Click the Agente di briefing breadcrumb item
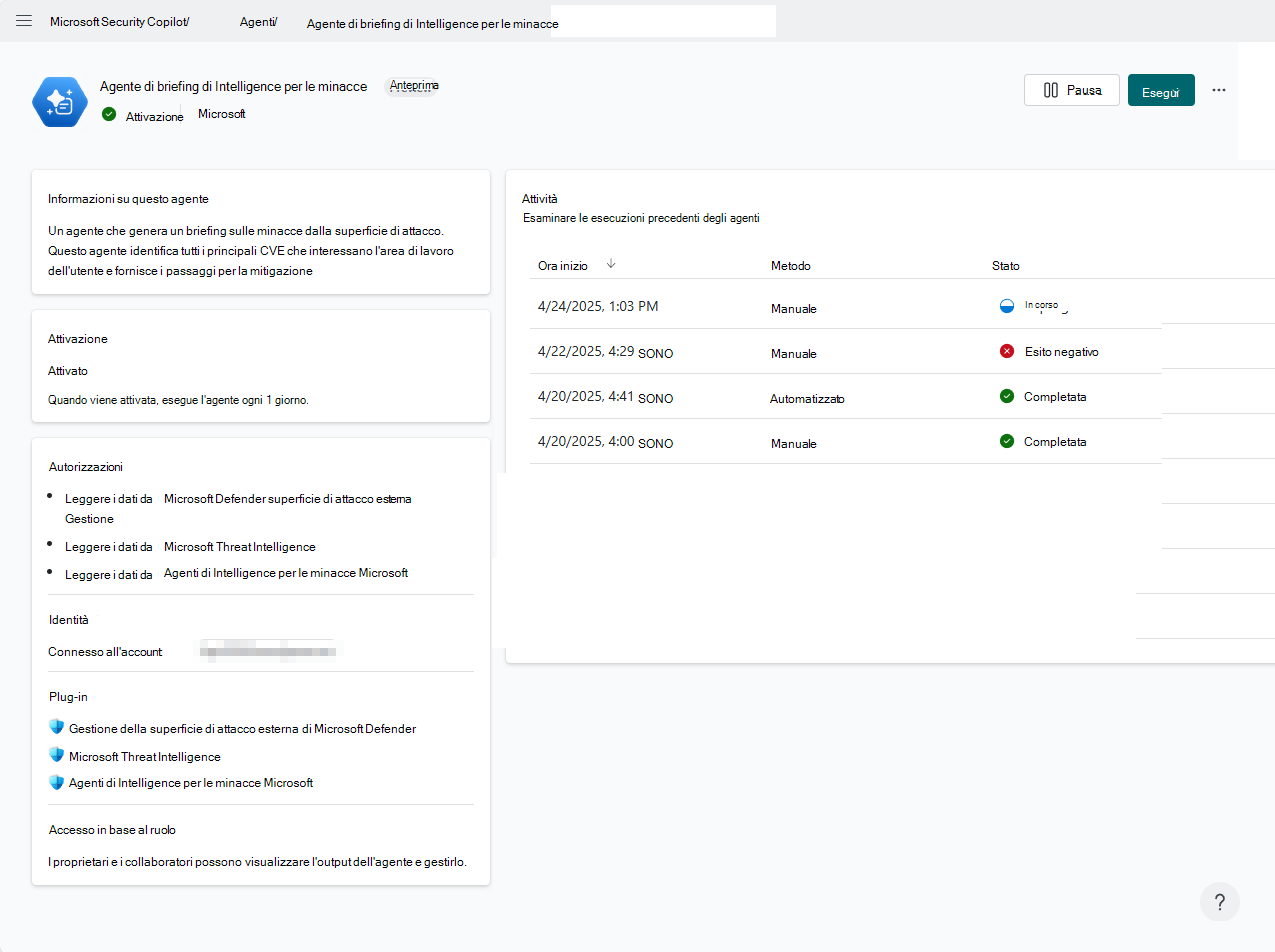This screenshot has width=1275, height=952. point(433,23)
